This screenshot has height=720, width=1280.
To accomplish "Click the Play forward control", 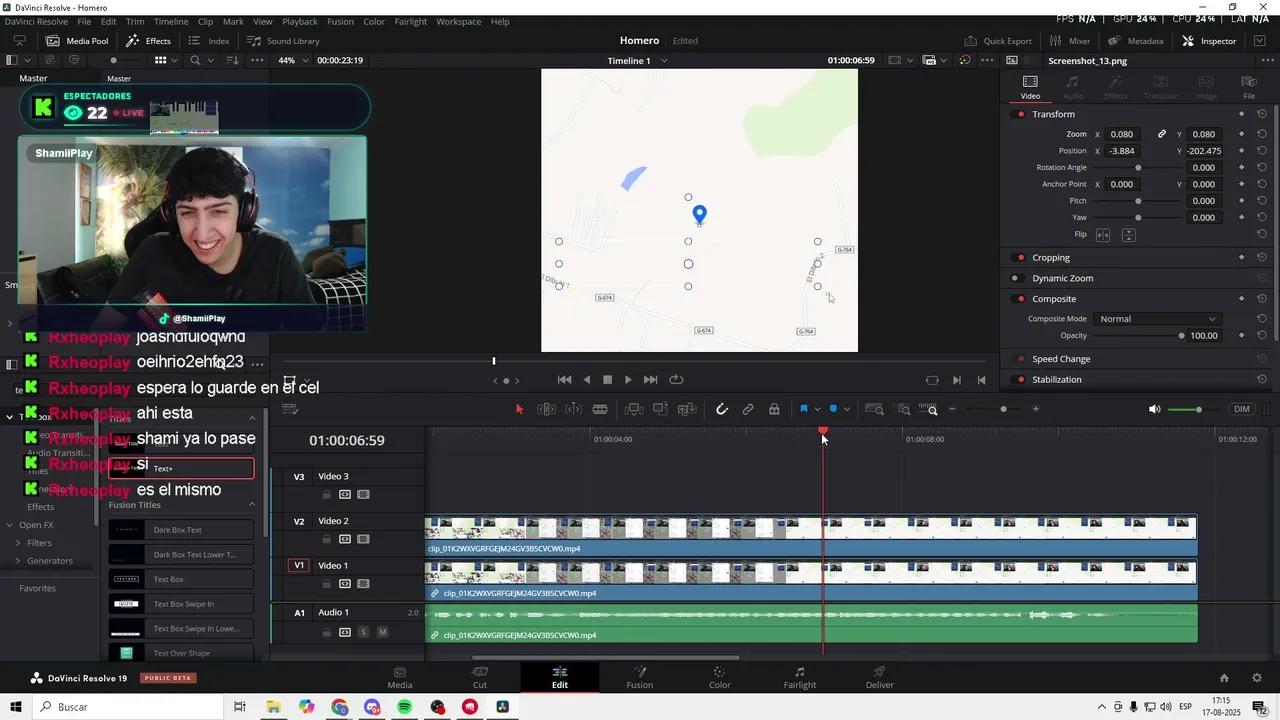I will pyautogui.click(x=628, y=380).
